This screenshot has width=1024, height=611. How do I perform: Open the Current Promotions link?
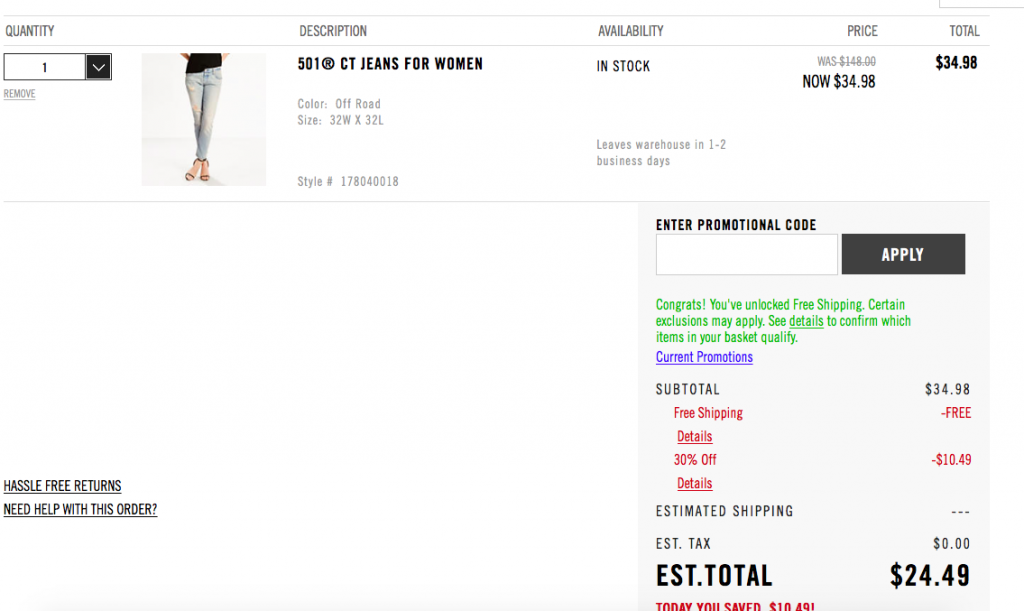704,357
